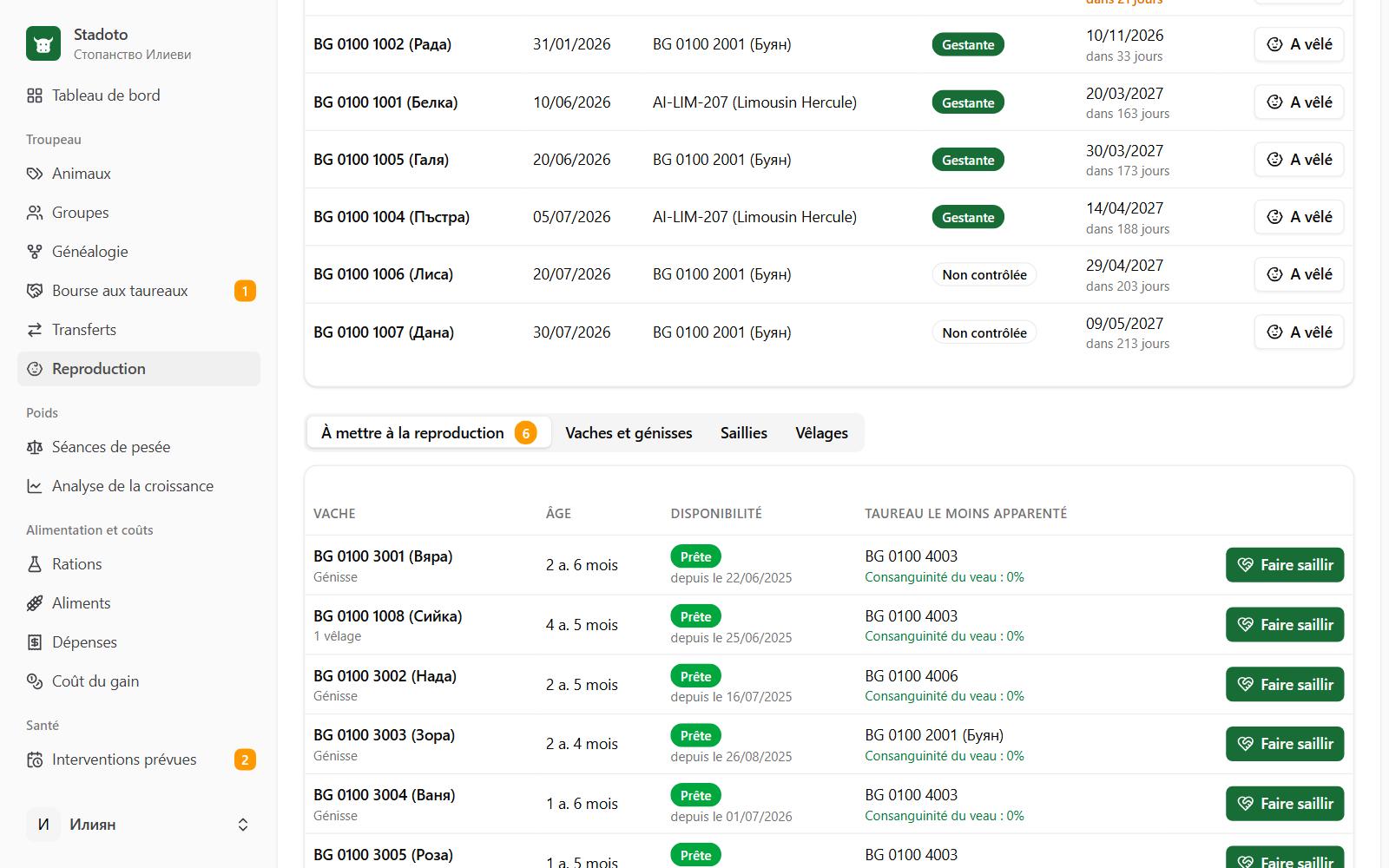The height and width of the screenshot is (868, 1389).
Task: Click the Interventions prévues badge 2
Action: tap(245, 759)
